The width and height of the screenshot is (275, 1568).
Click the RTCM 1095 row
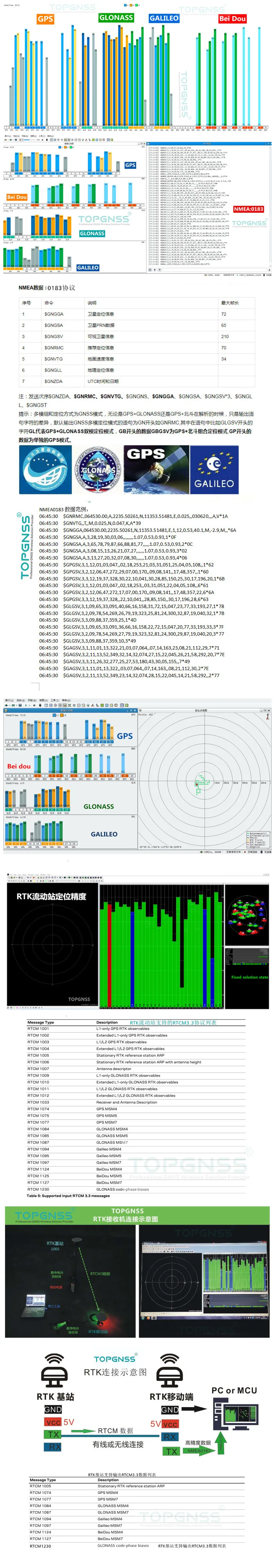136,1156
